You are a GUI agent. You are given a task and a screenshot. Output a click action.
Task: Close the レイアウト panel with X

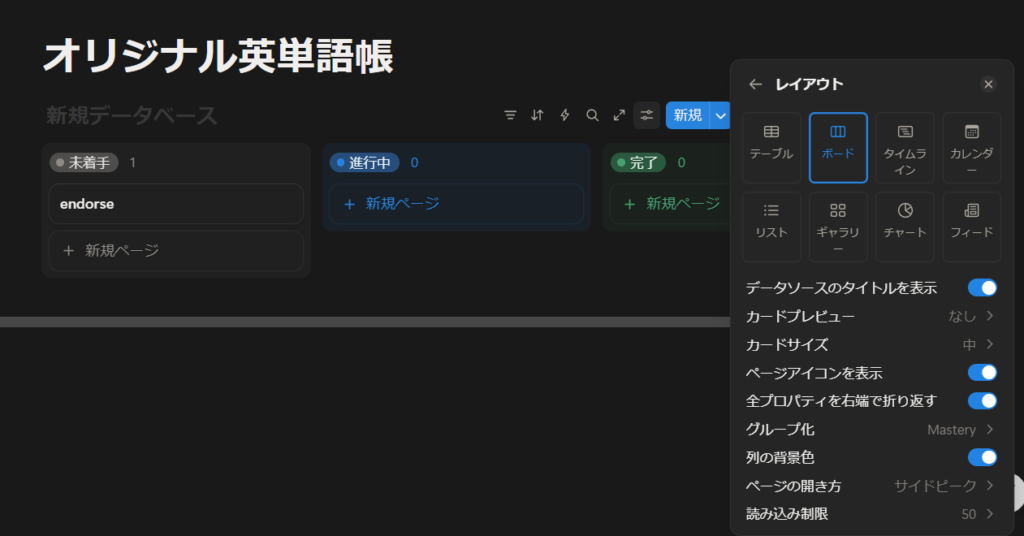(988, 84)
